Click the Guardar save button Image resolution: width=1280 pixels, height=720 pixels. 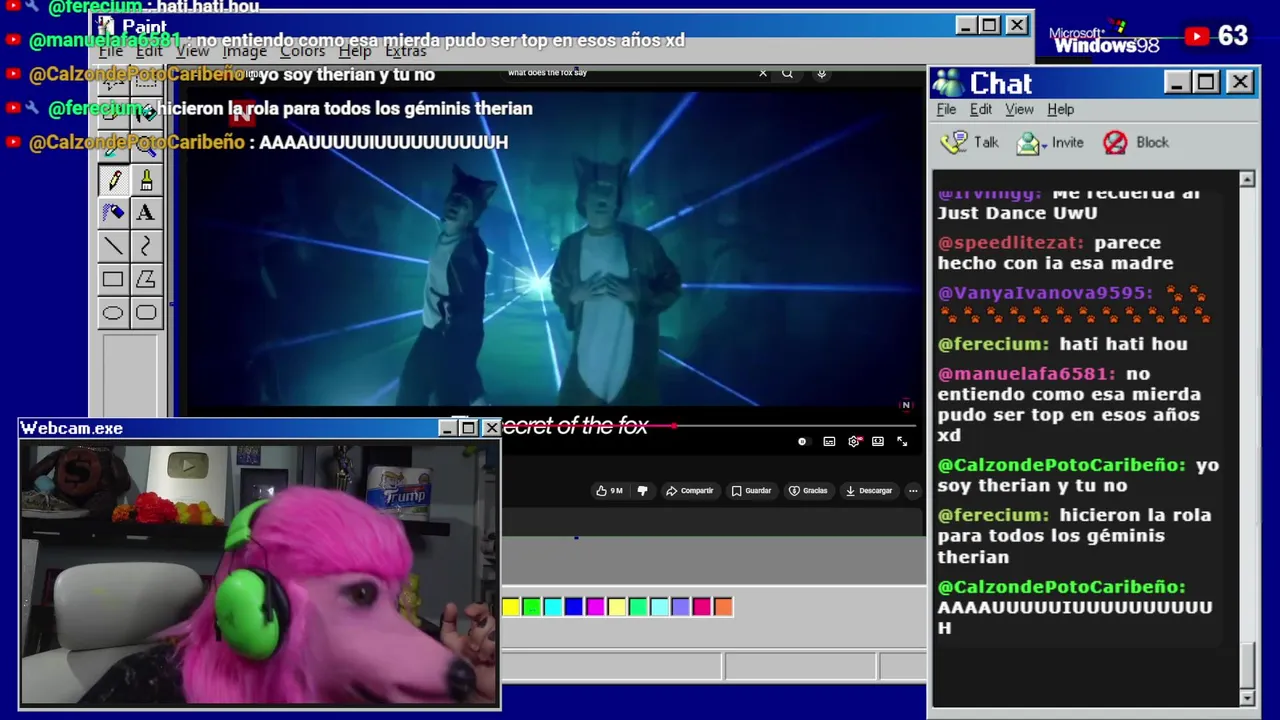tap(751, 491)
